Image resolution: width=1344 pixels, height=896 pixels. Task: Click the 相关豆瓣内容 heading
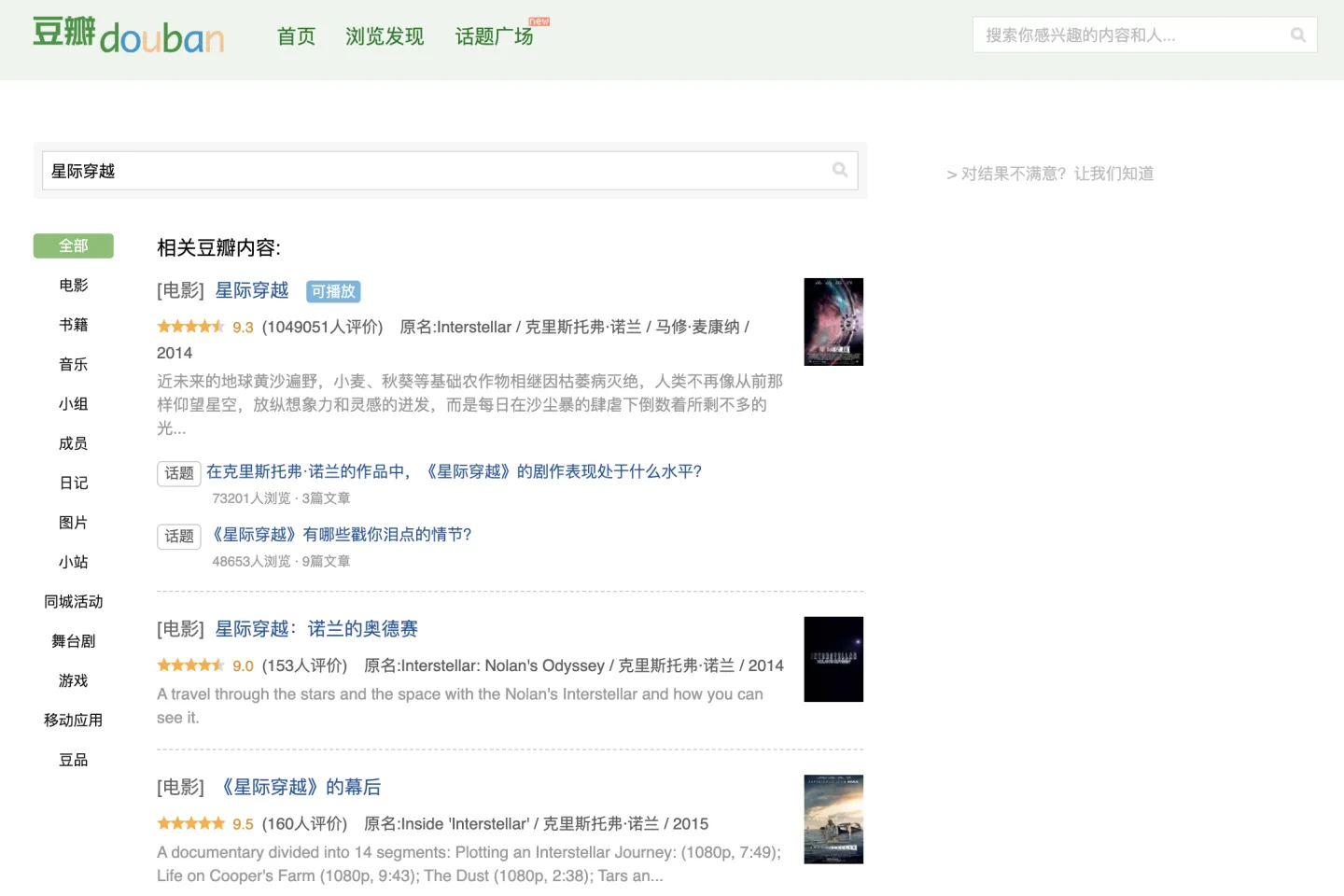pyautogui.click(x=218, y=247)
